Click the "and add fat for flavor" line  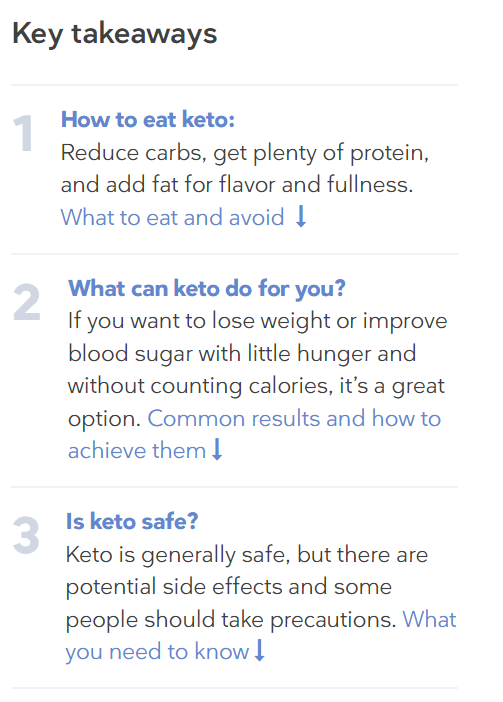[237, 184]
